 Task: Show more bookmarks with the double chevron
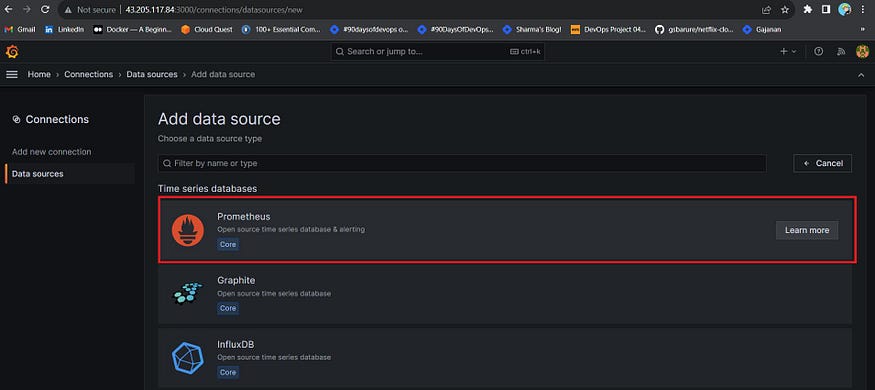click(863, 30)
